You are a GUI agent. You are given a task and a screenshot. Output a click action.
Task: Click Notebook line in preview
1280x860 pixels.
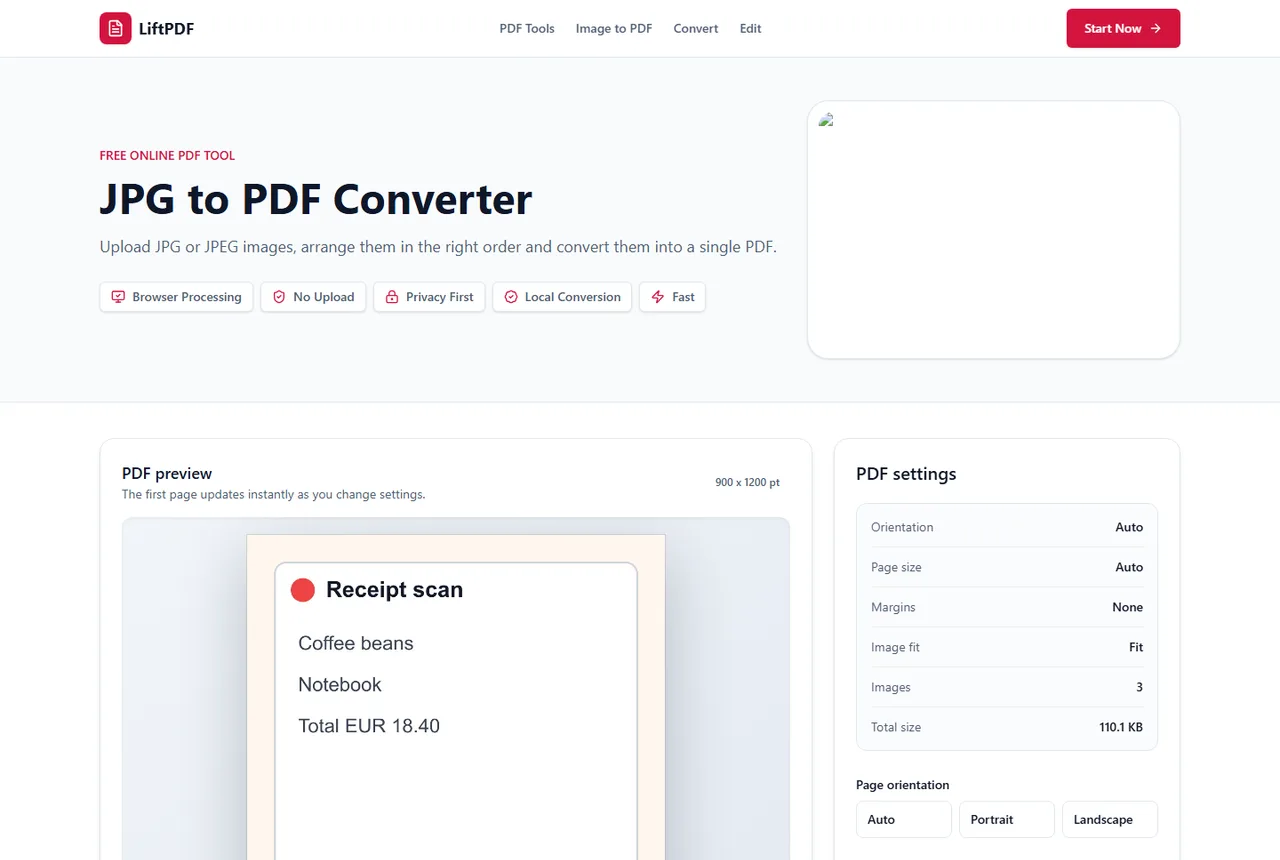tap(340, 684)
